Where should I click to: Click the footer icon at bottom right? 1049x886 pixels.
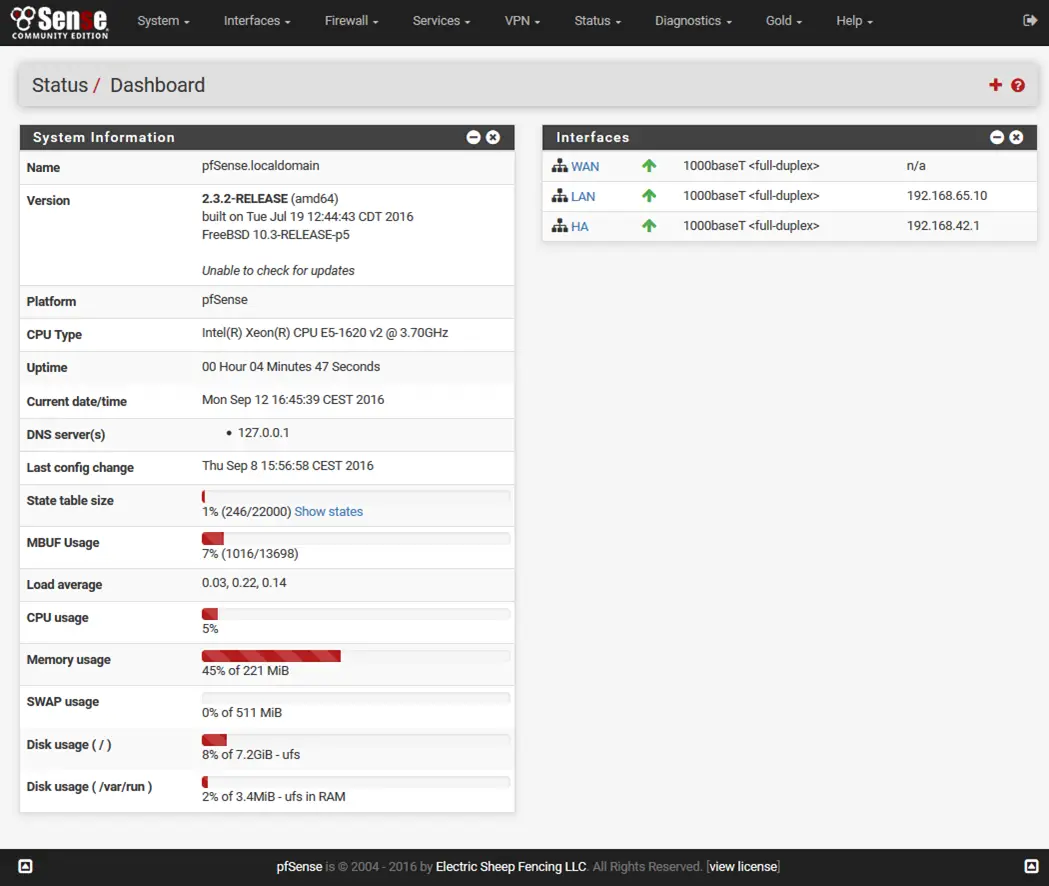[x=1031, y=867]
